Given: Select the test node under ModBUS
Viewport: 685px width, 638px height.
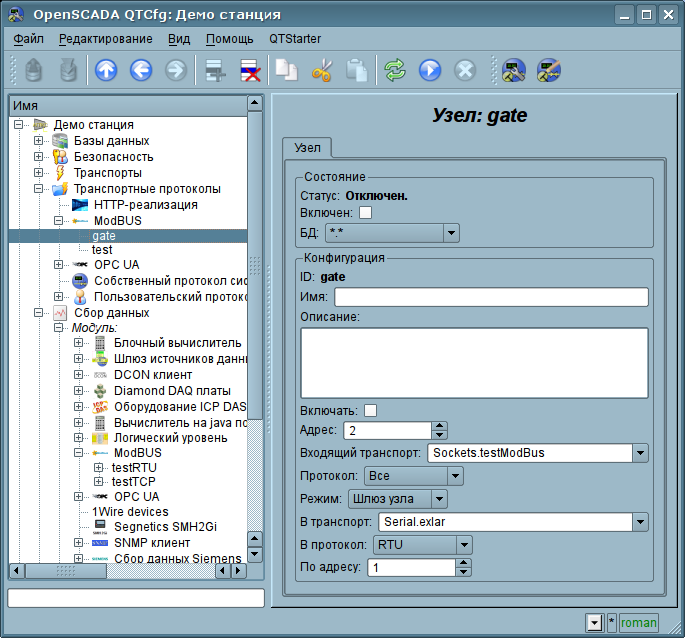Looking at the screenshot, I should (102, 249).
